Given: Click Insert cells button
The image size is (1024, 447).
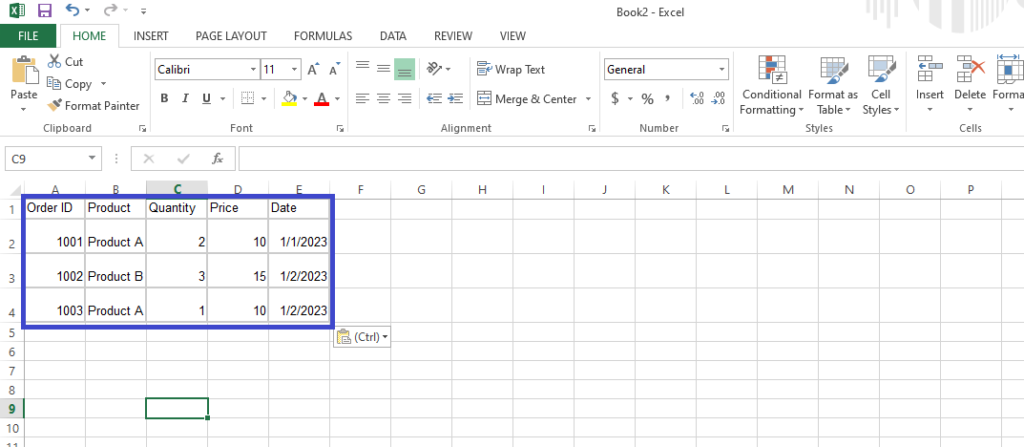Looking at the screenshot, I should pos(929,84).
